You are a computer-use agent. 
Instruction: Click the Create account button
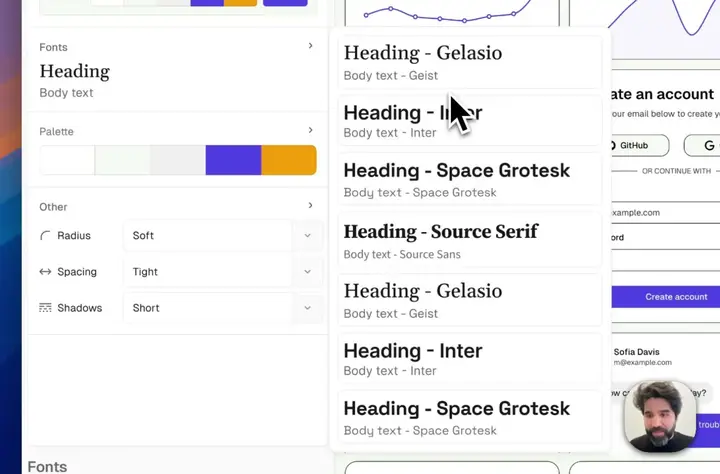point(666,297)
